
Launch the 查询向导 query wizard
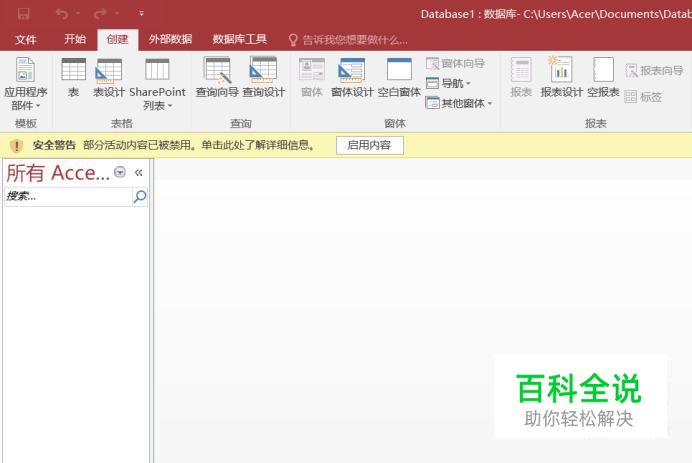217,78
